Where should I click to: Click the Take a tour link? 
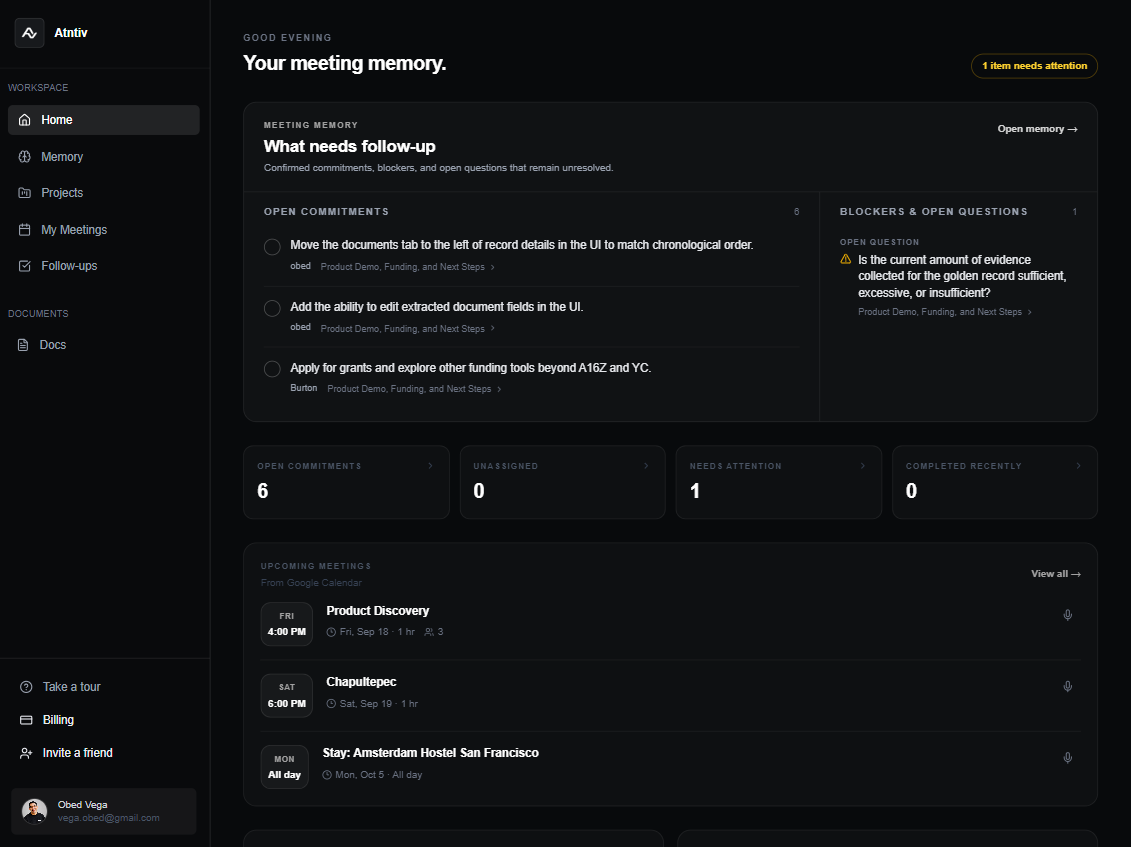click(x=71, y=687)
